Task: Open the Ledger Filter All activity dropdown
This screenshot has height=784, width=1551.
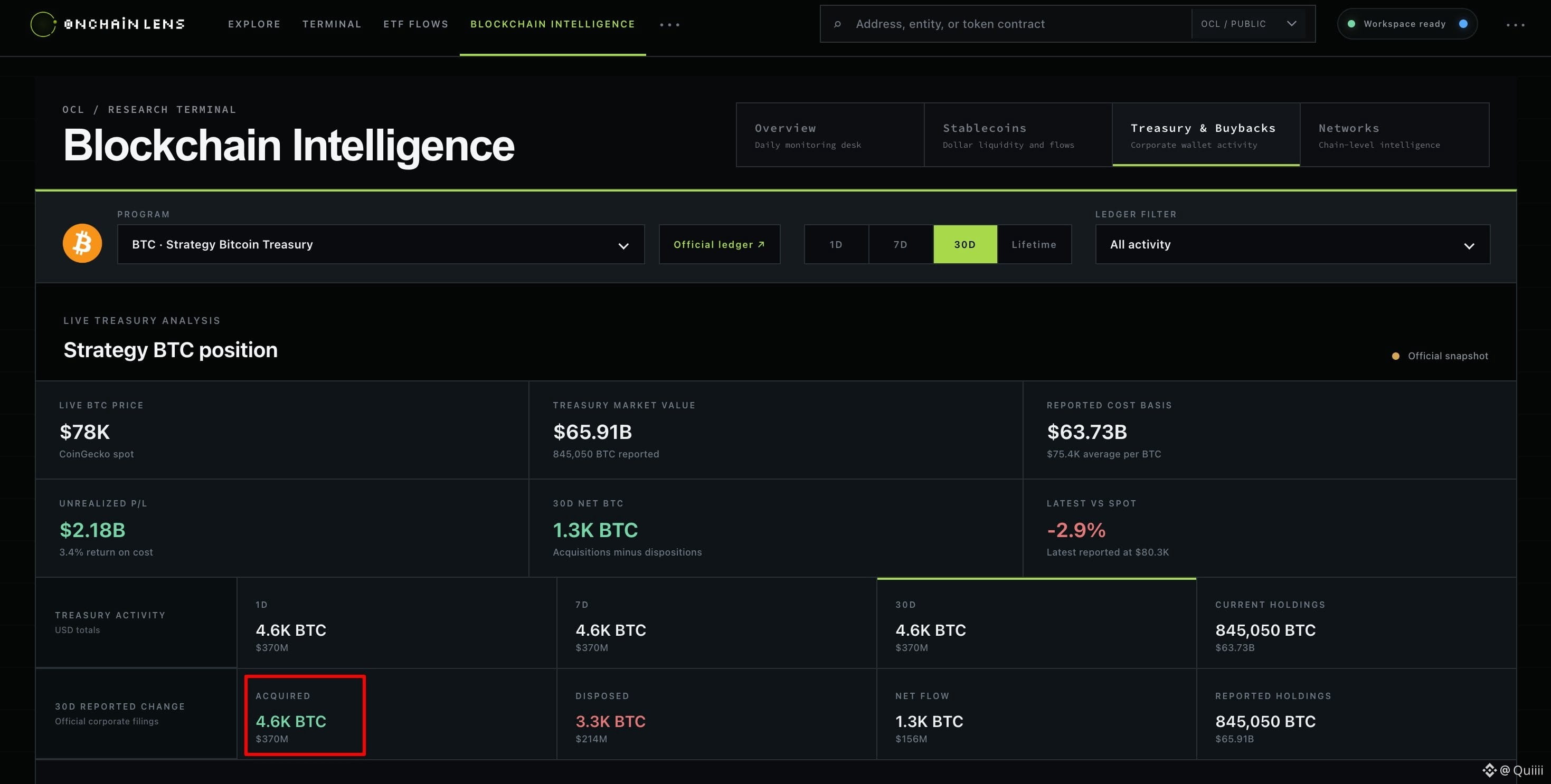Action: [x=1292, y=244]
